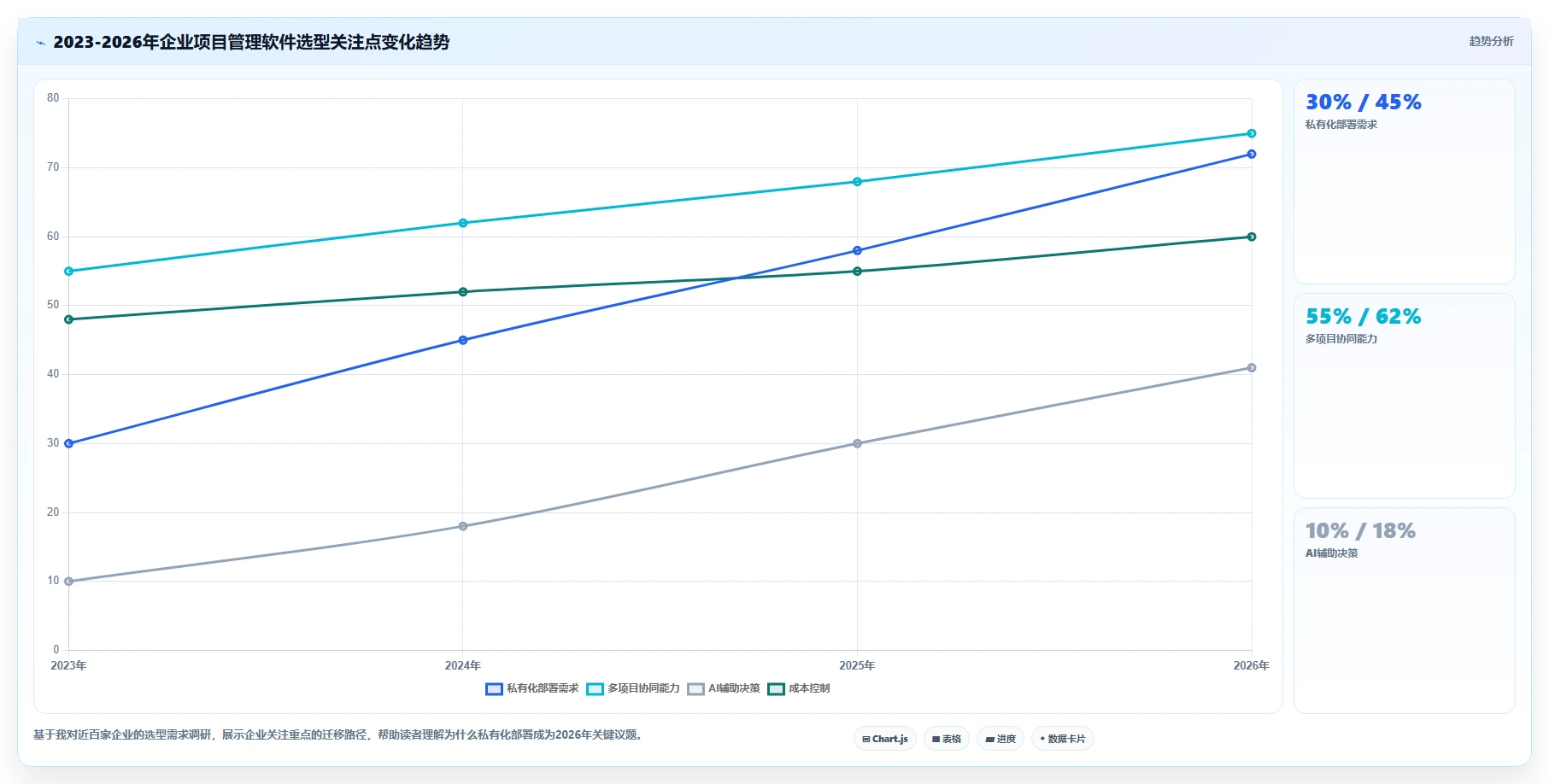1549x784 pixels.
Task: Select the 私有化部署需求 data point at 2023年
Action: (68, 443)
